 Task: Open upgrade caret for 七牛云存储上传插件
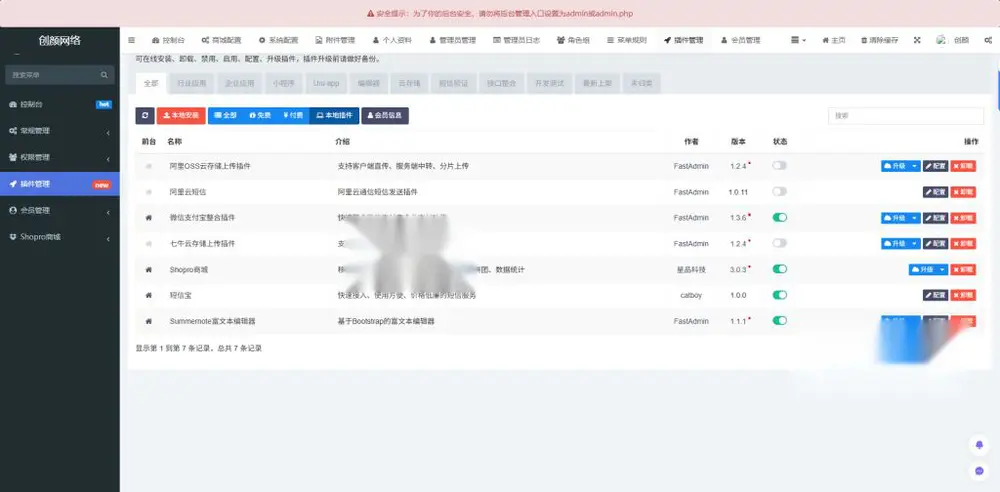[x=915, y=244]
